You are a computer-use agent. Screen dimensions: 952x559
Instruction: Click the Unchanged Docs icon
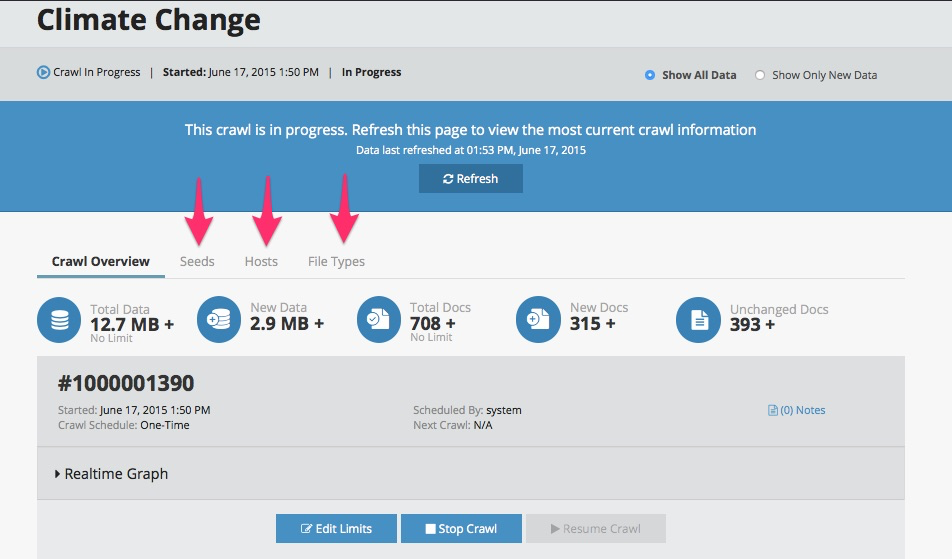click(698, 320)
